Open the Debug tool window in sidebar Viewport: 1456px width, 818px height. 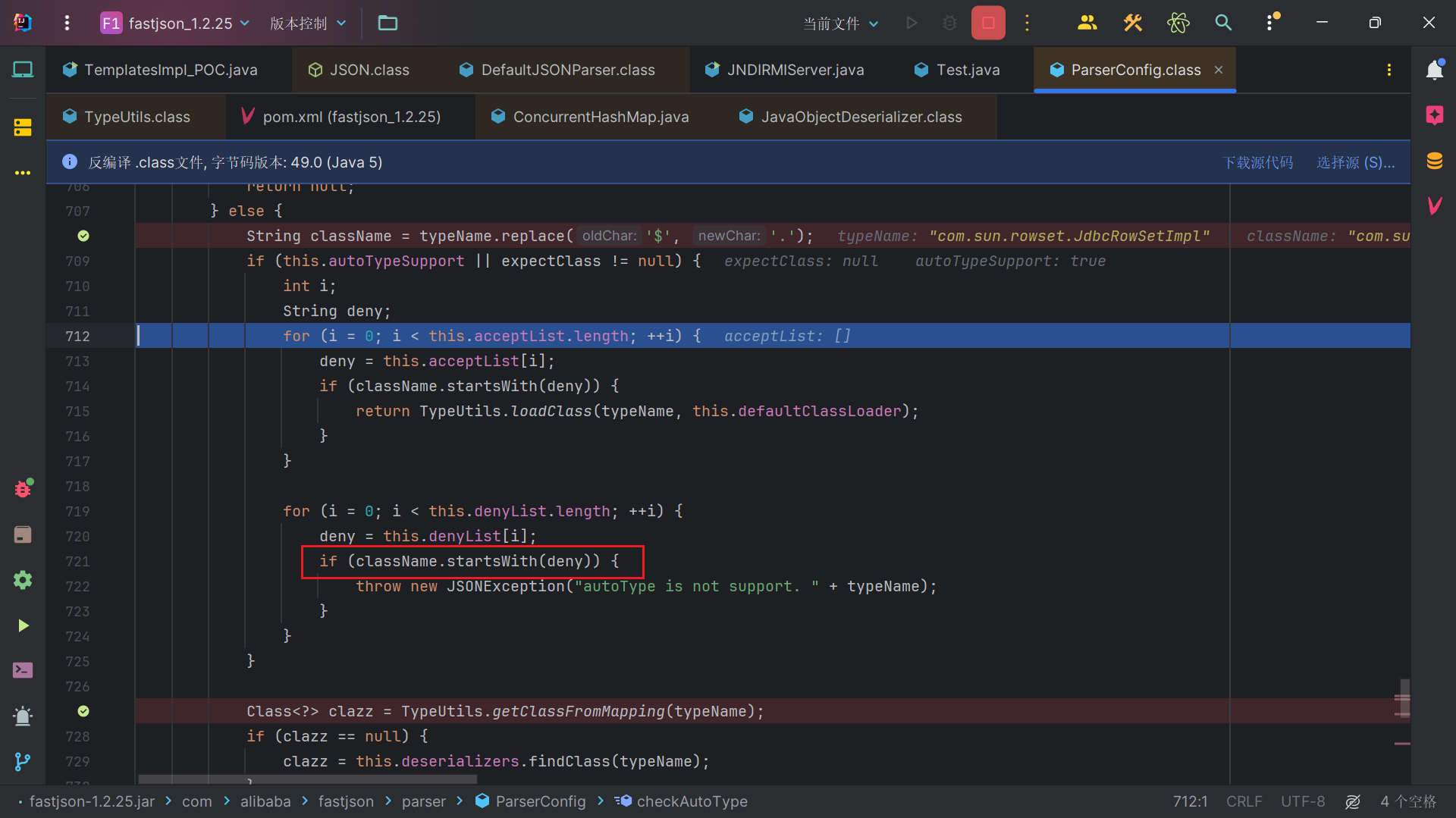pyautogui.click(x=23, y=488)
